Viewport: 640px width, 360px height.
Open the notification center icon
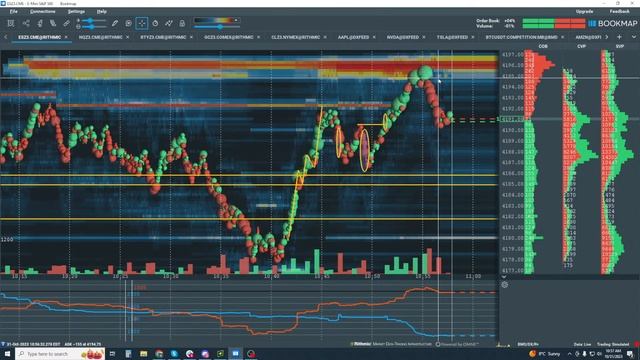631,354
